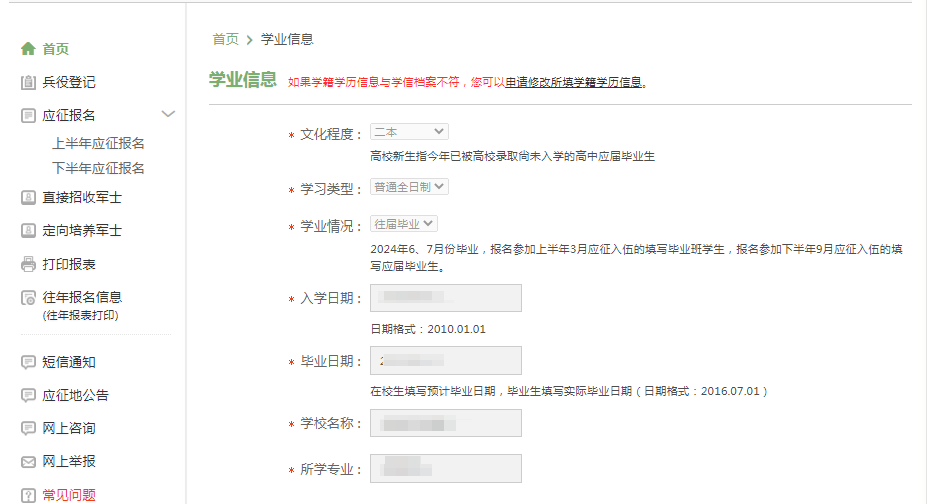927x504 pixels.
Task: Click the 申请修改所填学籍学历信息 link
Action: pyautogui.click(x=574, y=82)
